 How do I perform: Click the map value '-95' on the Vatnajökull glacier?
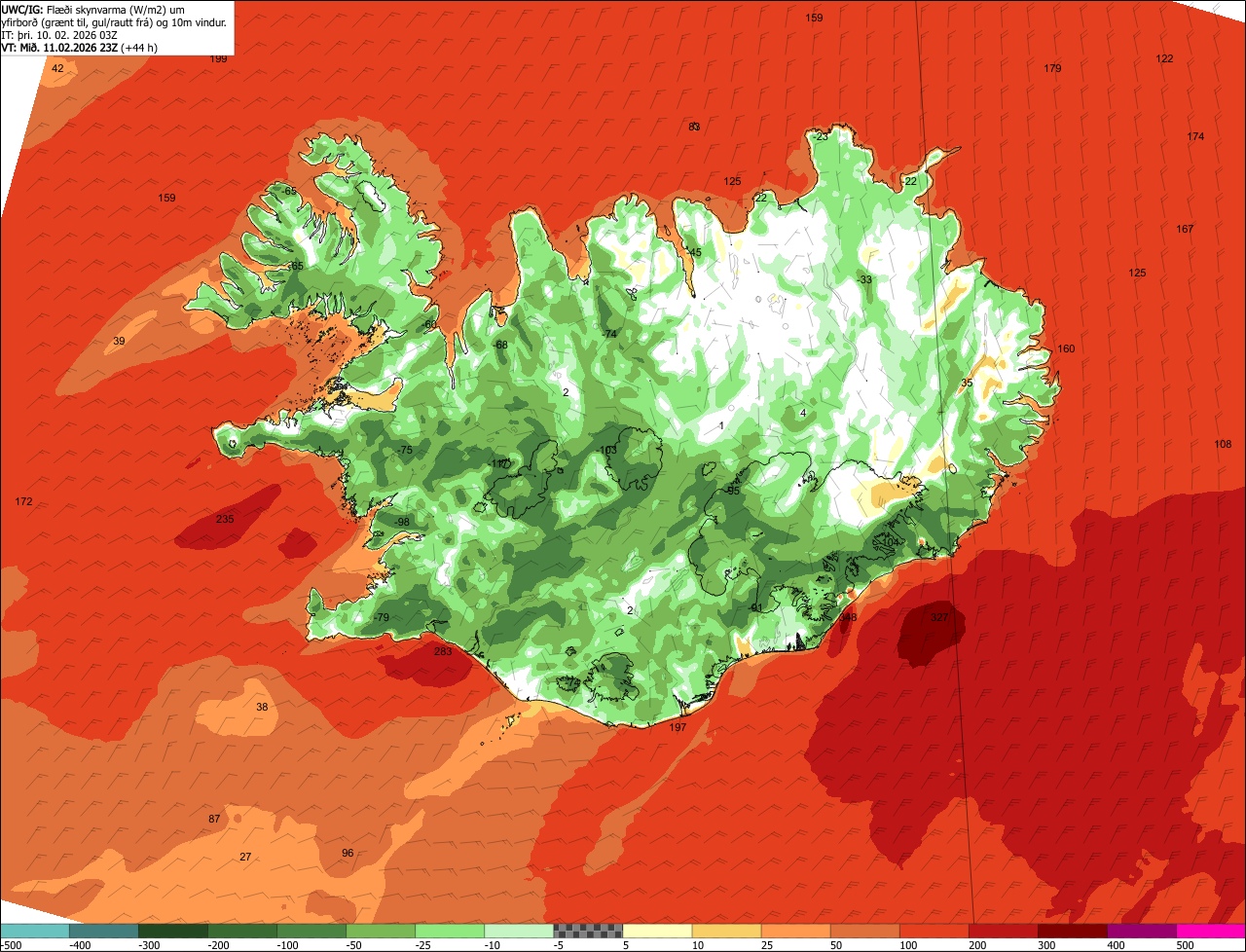tap(732, 491)
